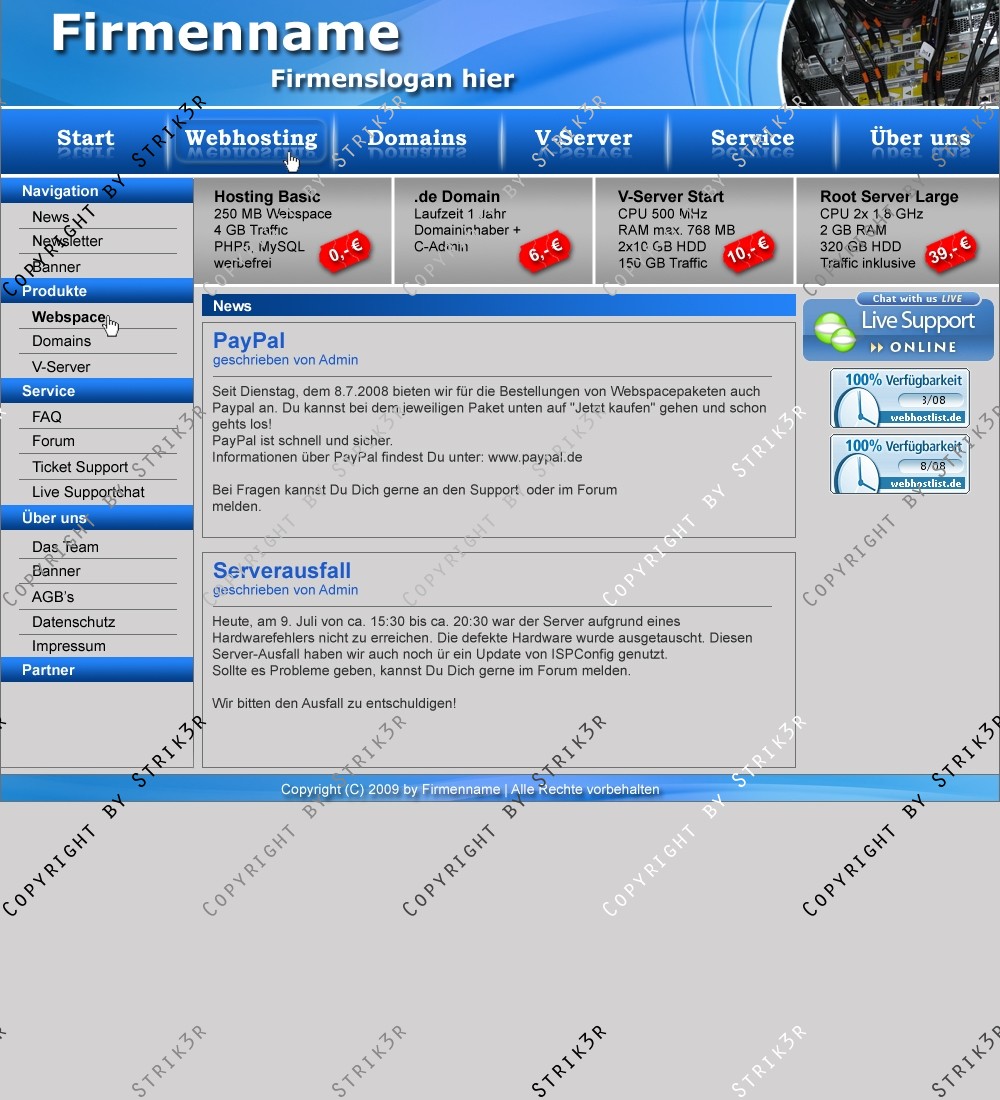Click the 'Firmenslogan hier' tagline
The height and width of the screenshot is (1100, 1000).
coord(393,79)
